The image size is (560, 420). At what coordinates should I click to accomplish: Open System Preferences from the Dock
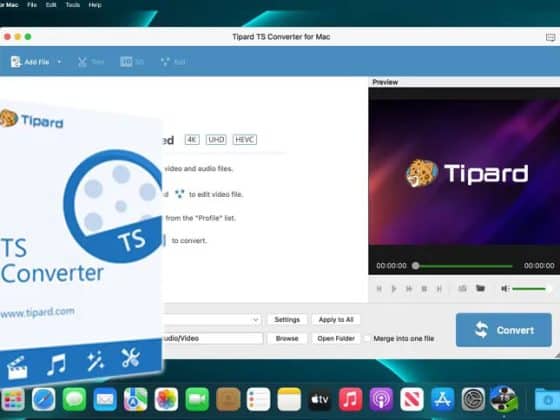(473, 399)
